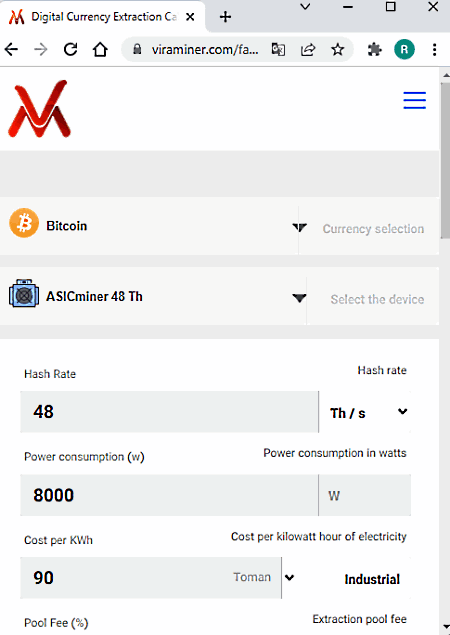
Task: Open the extensions puzzle icon
Action: click(x=374, y=50)
